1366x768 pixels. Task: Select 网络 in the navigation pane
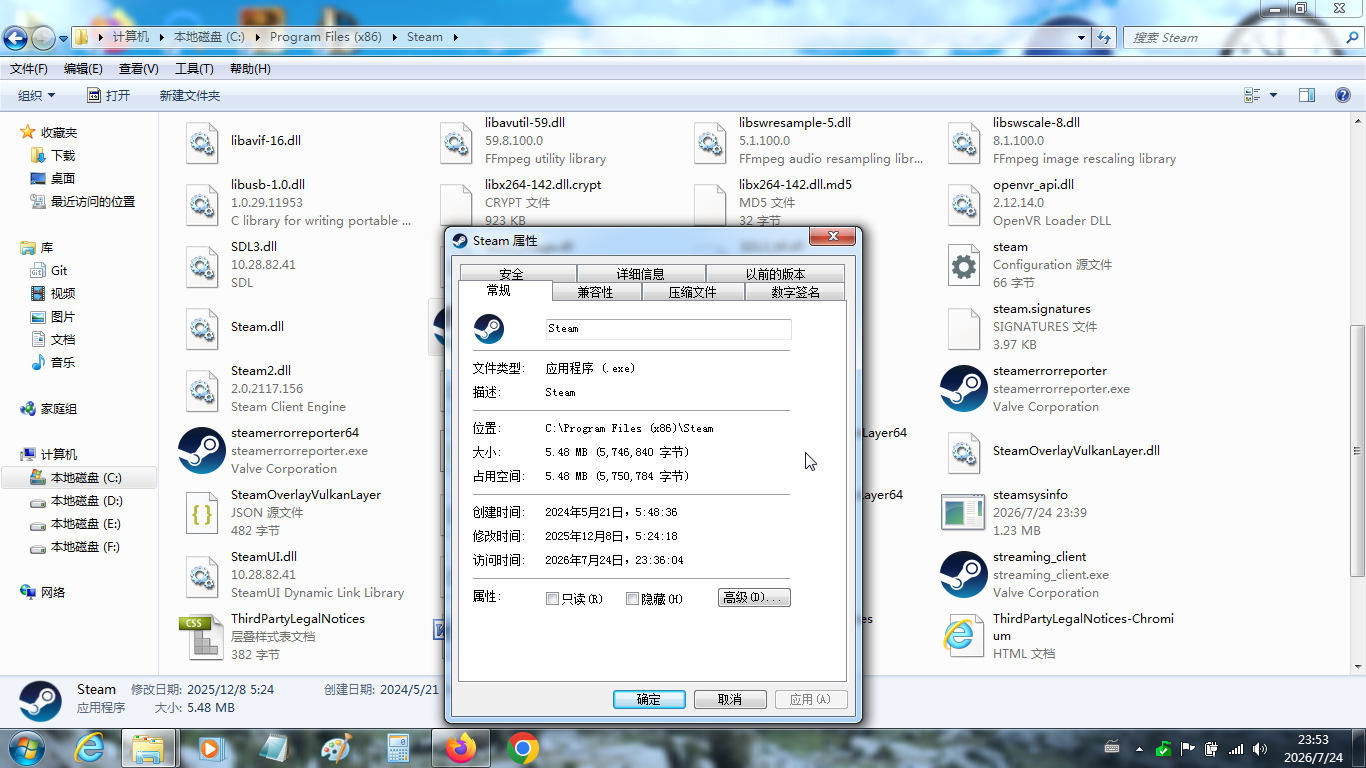click(53, 593)
